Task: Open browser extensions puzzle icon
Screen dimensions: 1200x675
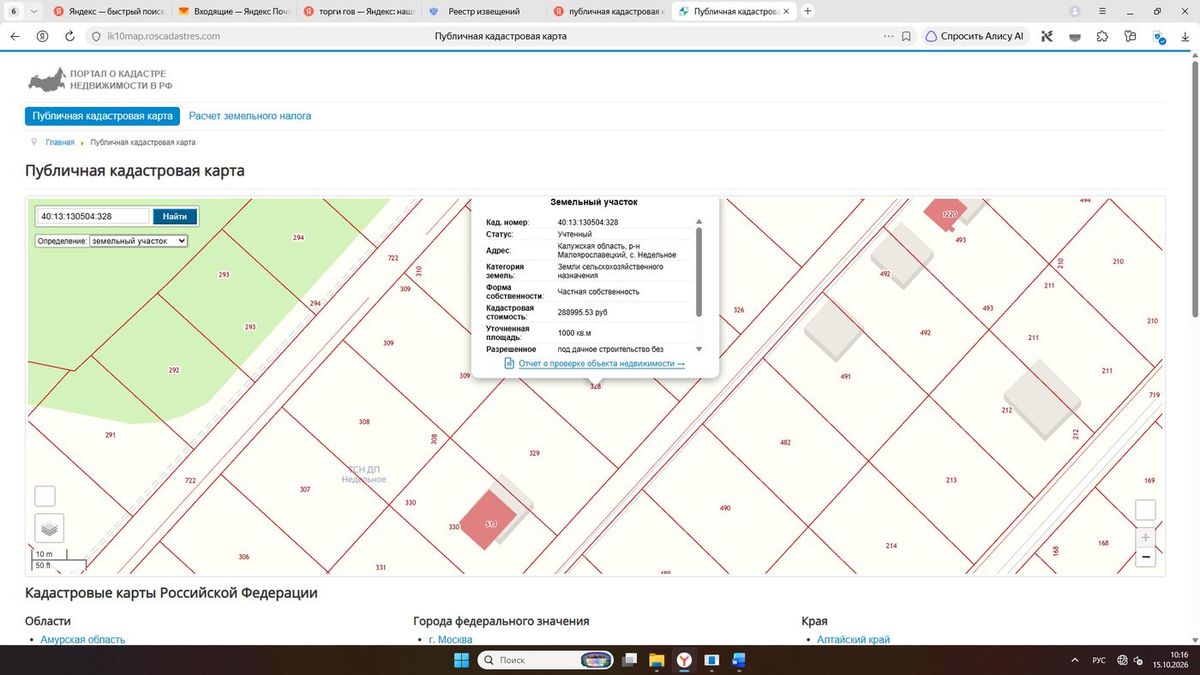Action: pos(1102,36)
